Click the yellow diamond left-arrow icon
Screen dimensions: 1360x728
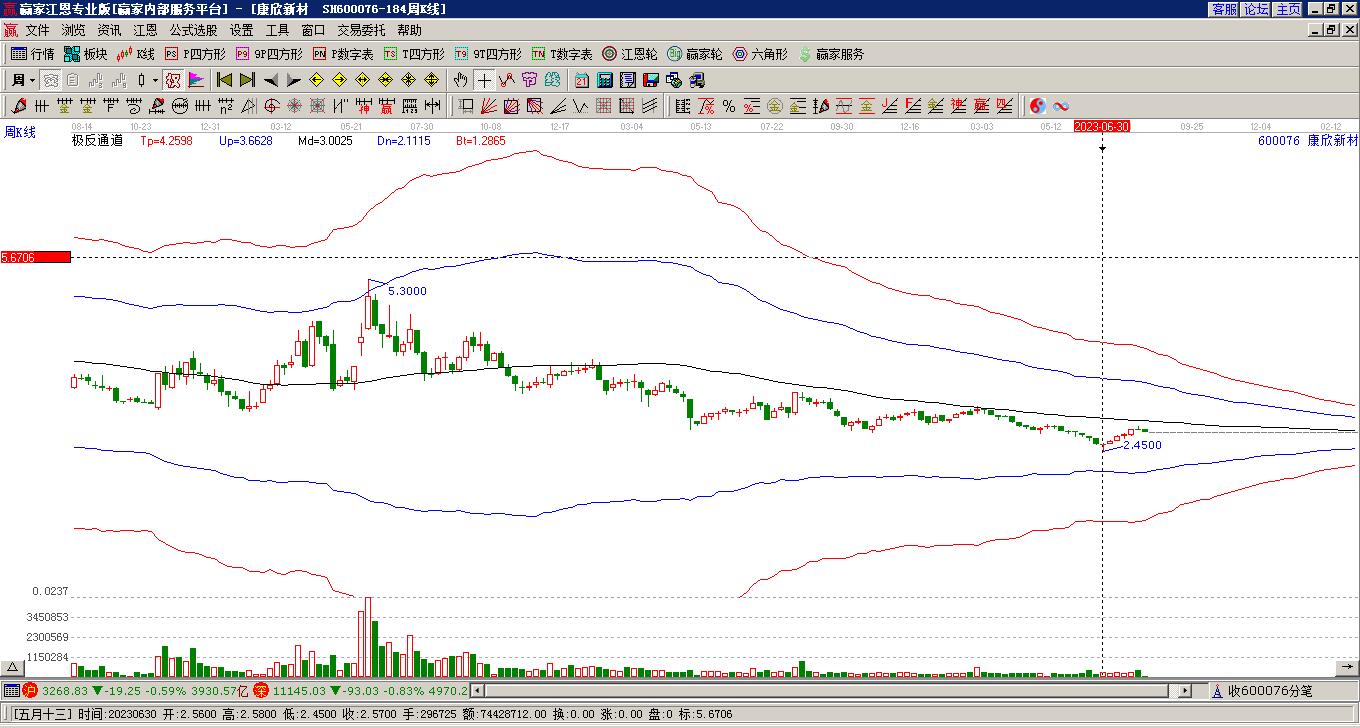(317, 80)
